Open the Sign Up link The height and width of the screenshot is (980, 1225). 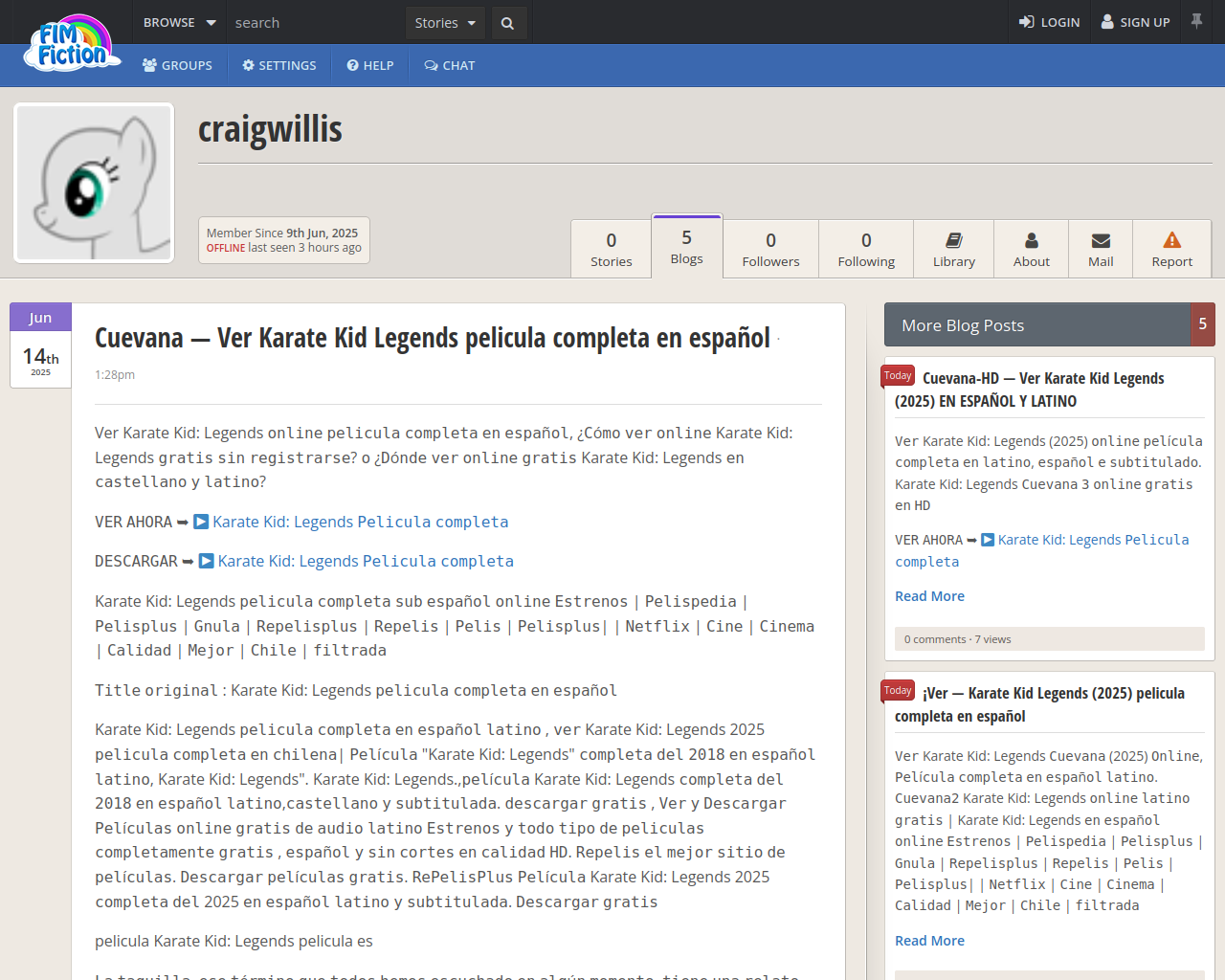click(x=1136, y=22)
